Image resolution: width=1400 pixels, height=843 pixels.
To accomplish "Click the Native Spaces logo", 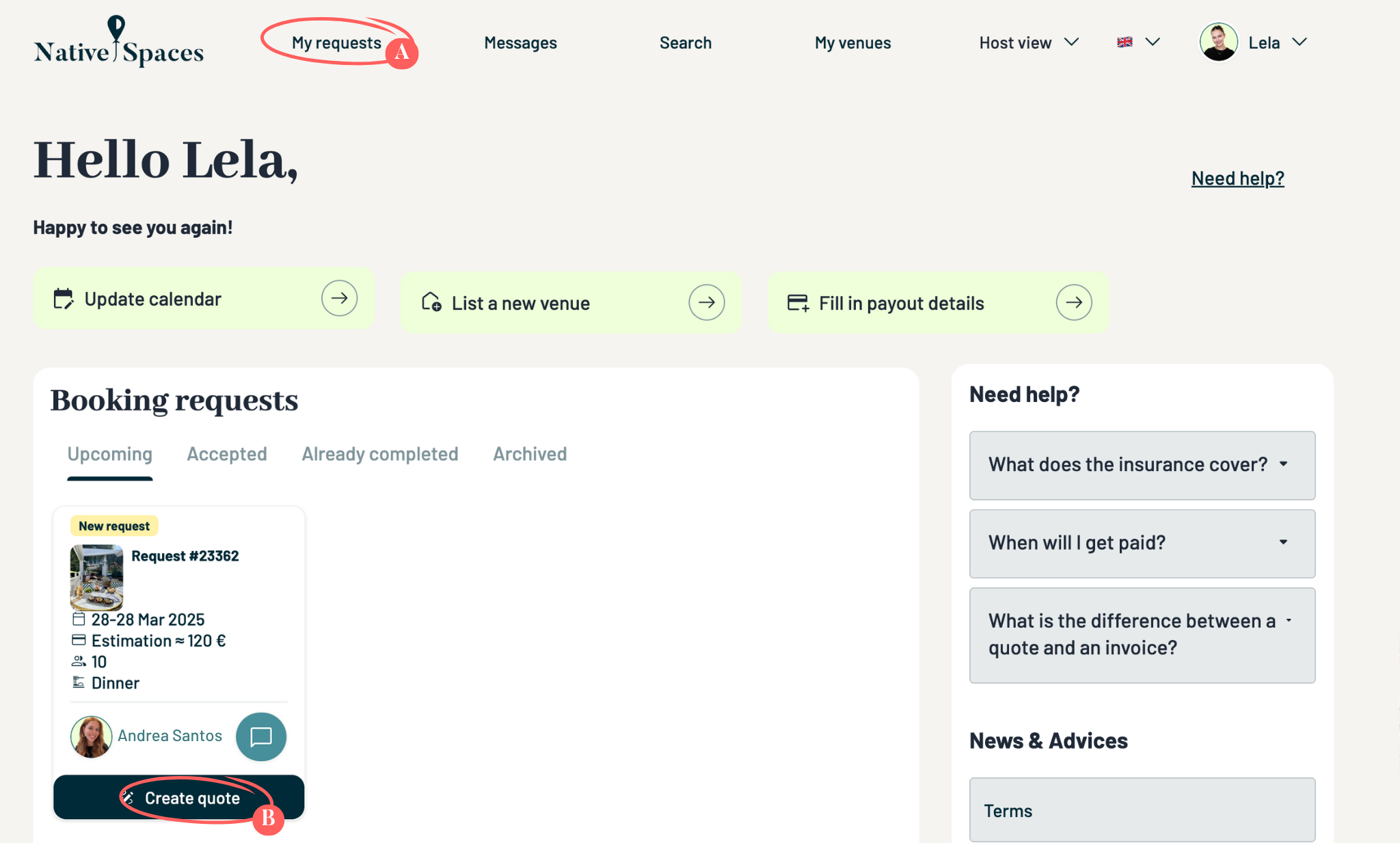I will point(118,42).
